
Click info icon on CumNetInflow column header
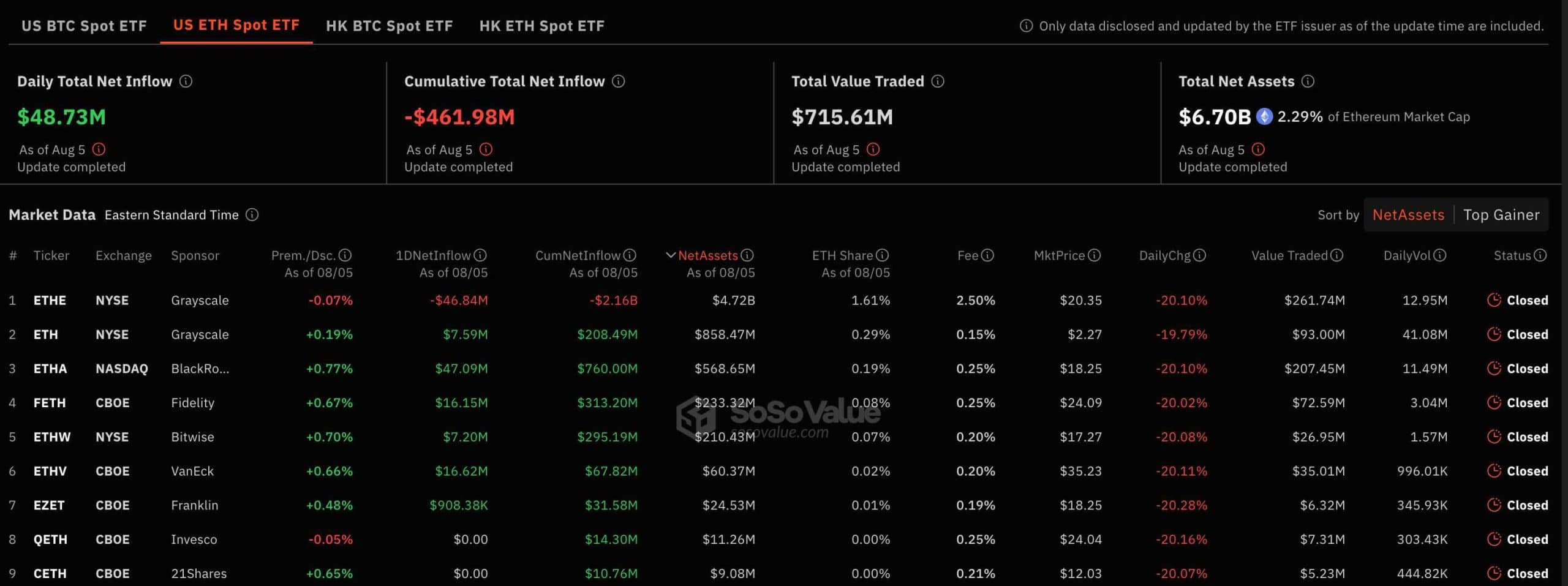point(630,255)
